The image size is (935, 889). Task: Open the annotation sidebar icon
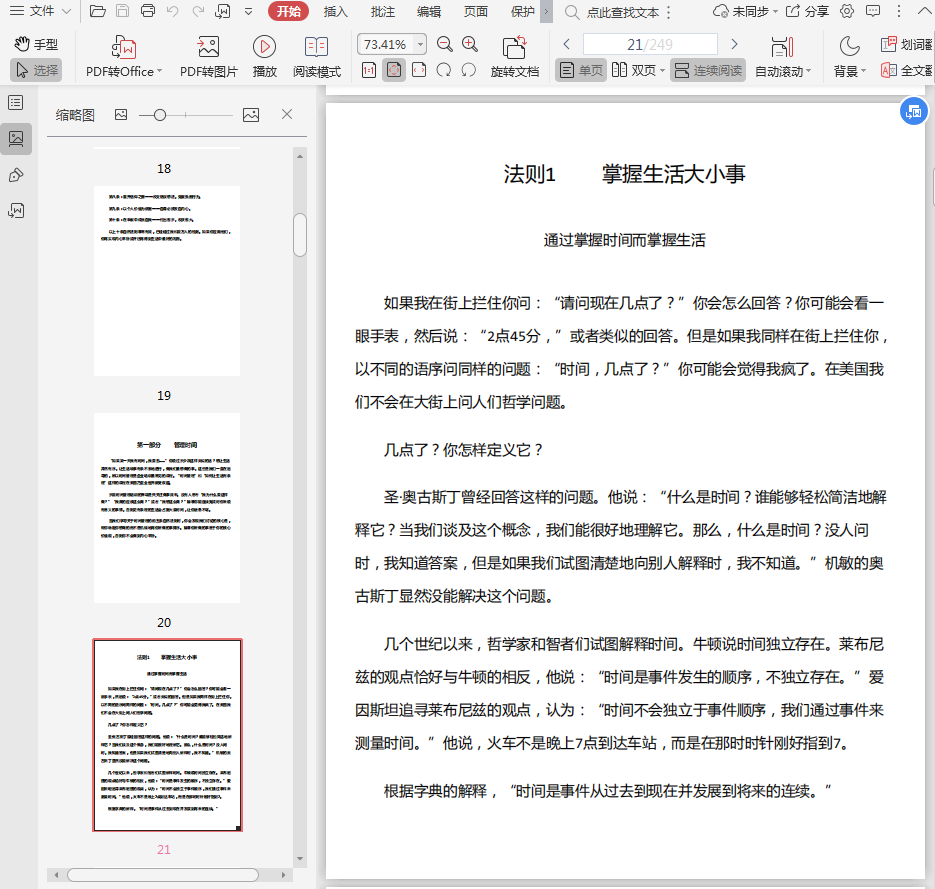coord(16,175)
